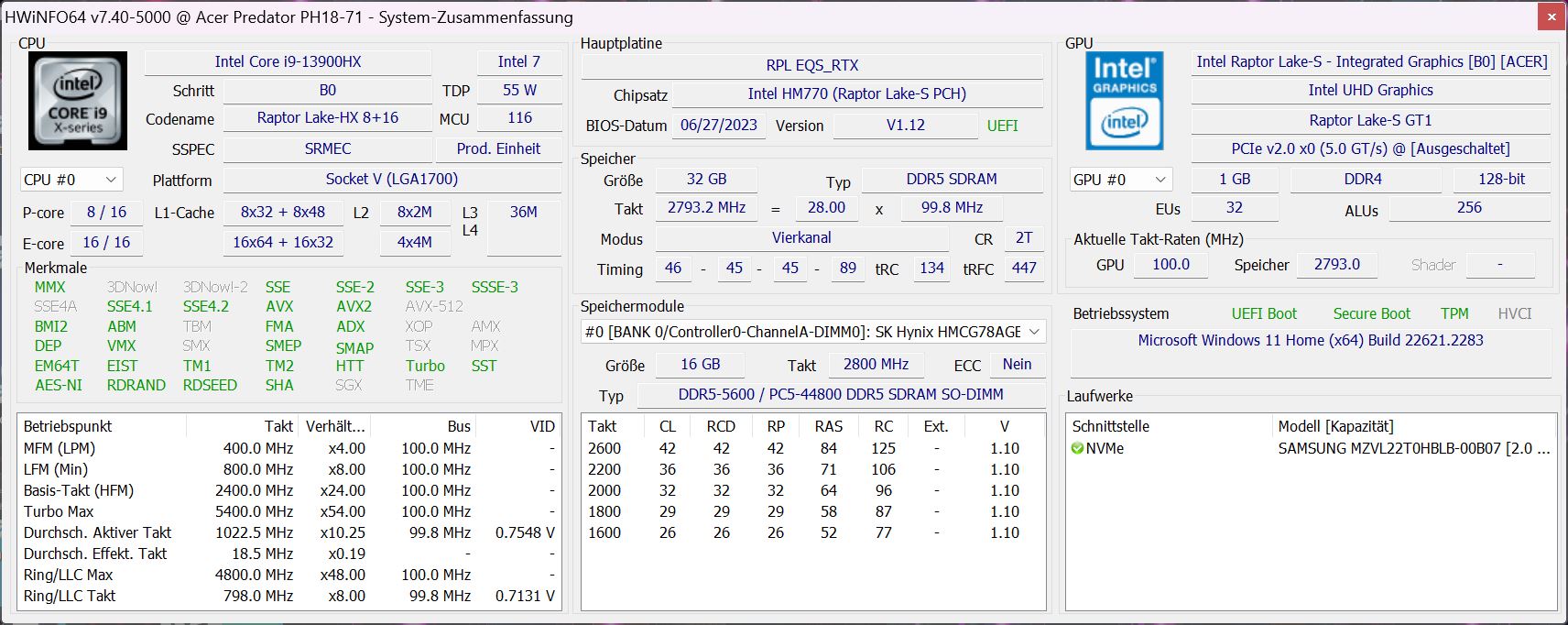Click the tRFC timing value 447
Image resolution: width=1568 pixels, height=625 pixels.
tap(1024, 269)
